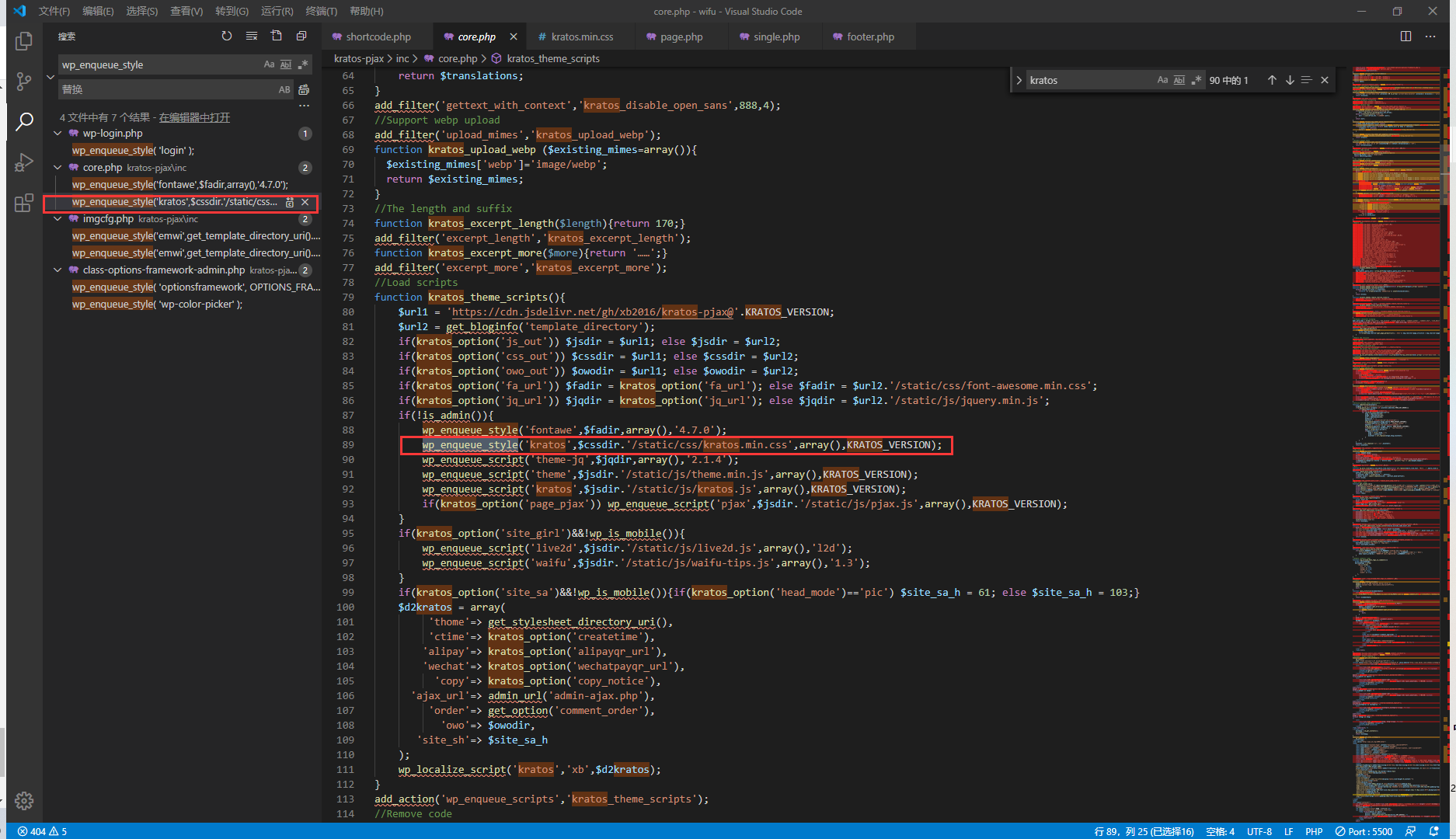Open the Source Control view
Screen dimensions: 1456x839
(x=24, y=82)
